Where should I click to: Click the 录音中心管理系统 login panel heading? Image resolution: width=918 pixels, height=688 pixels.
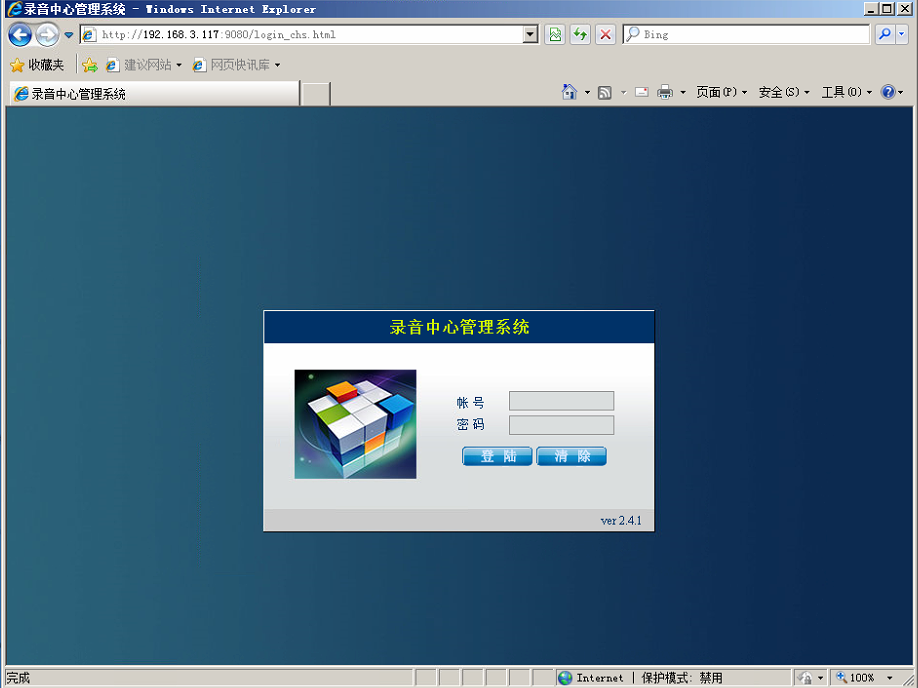click(x=460, y=327)
